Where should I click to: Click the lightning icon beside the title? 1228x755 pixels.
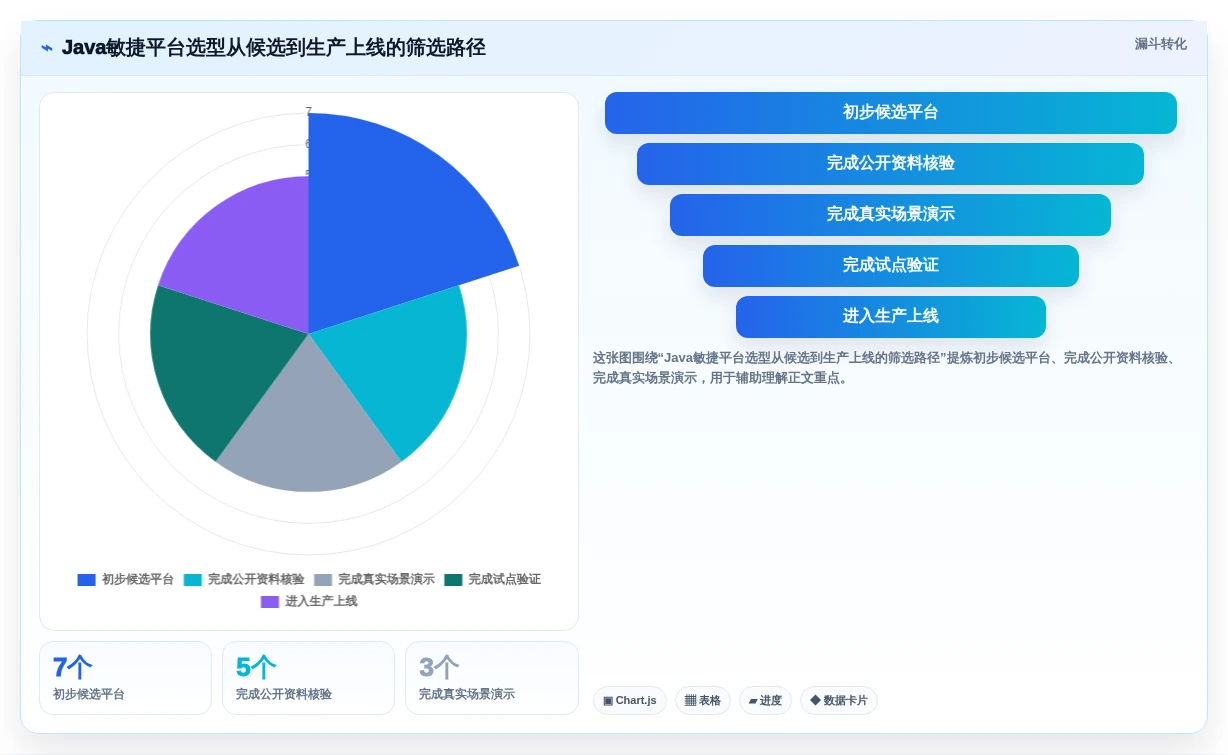(47, 48)
